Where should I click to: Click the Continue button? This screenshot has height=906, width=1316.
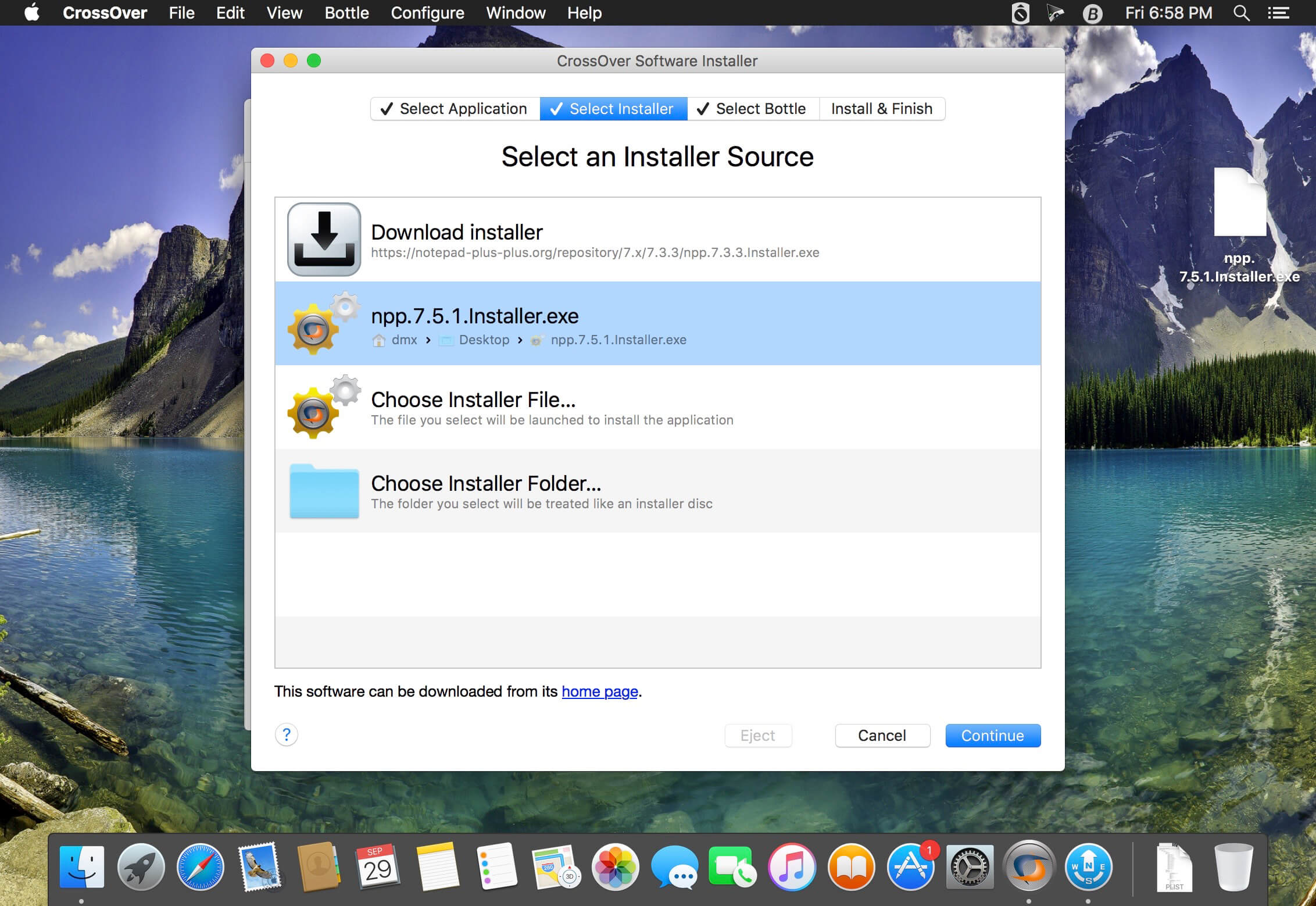click(x=993, y=736)
